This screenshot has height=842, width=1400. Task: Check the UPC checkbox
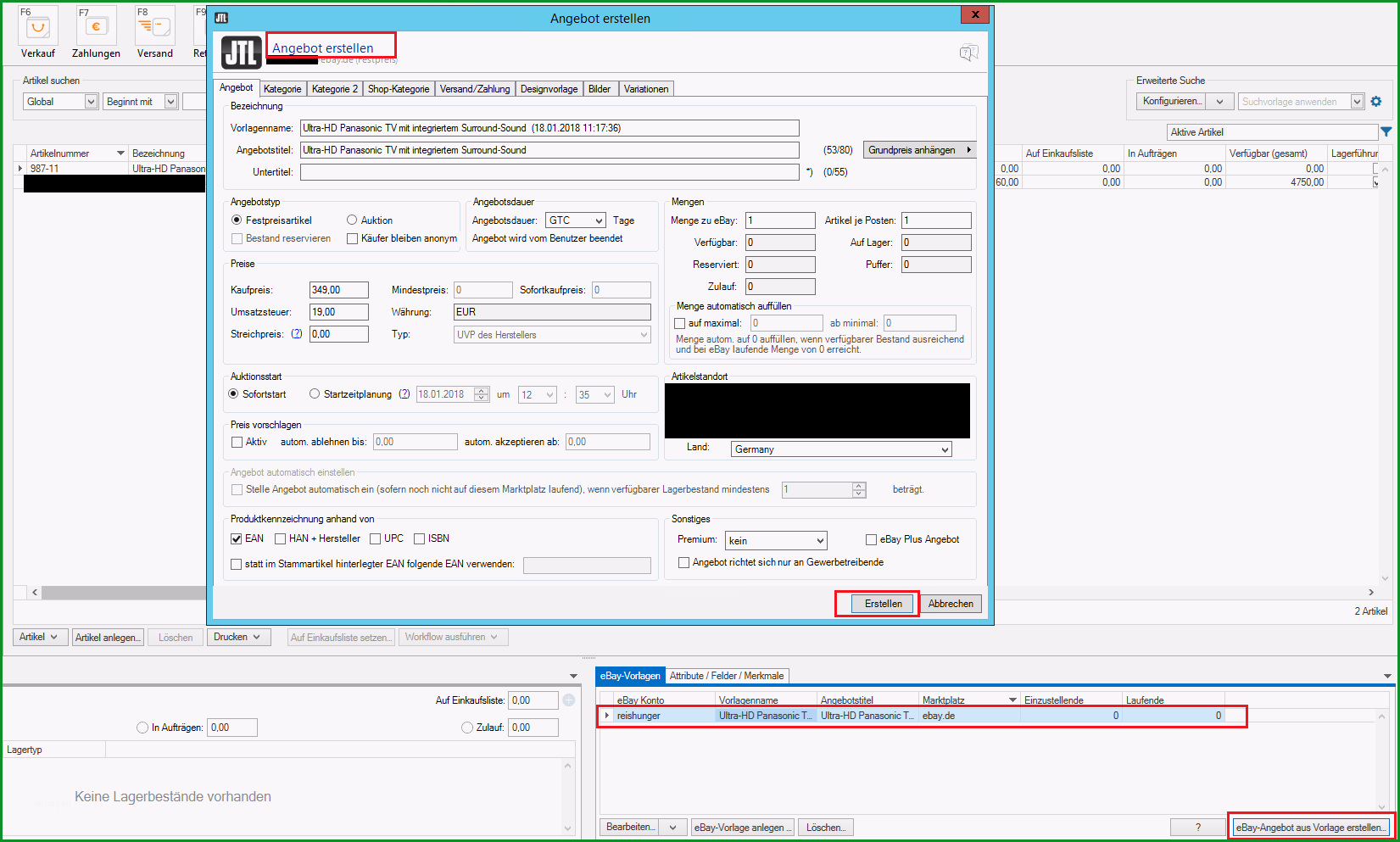pyautogui.click(x=375, y=538)
